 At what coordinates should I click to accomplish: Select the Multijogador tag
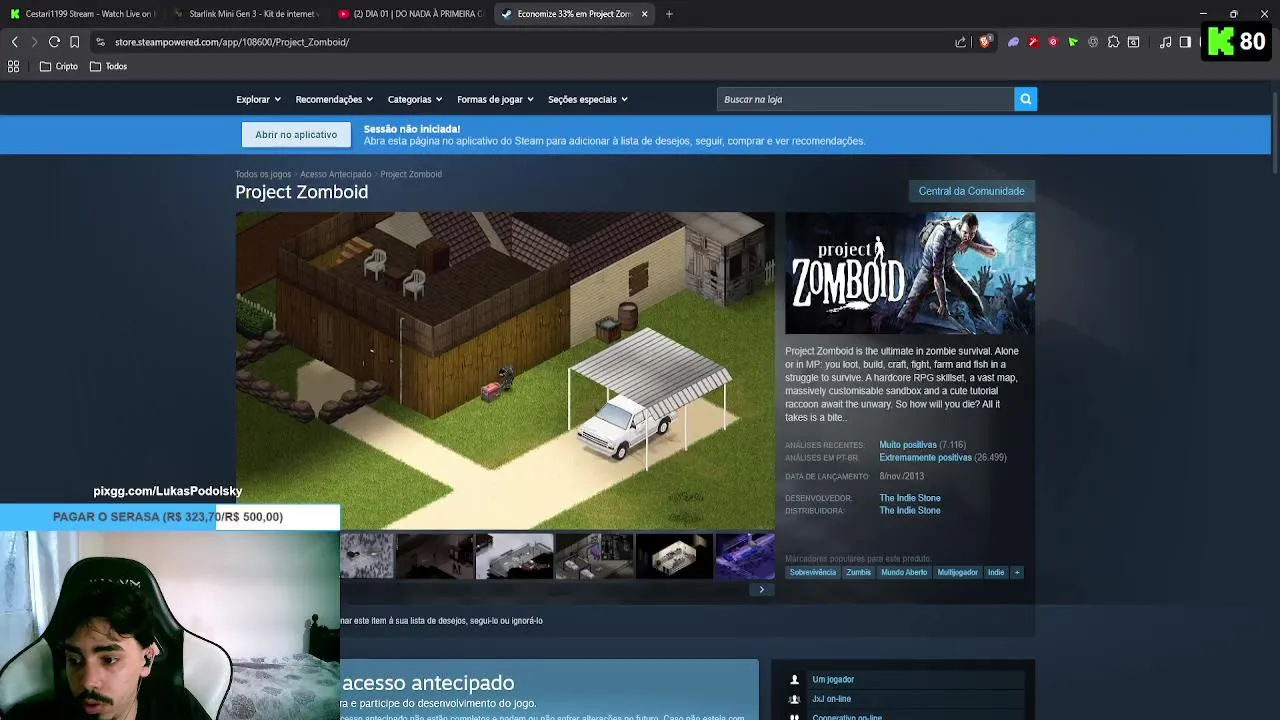click(957, 572)
